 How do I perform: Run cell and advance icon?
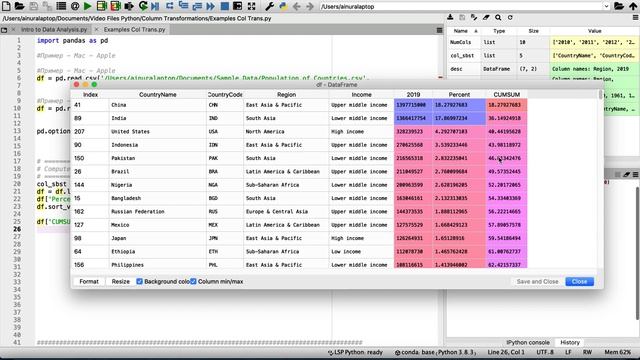coord(116,6)
